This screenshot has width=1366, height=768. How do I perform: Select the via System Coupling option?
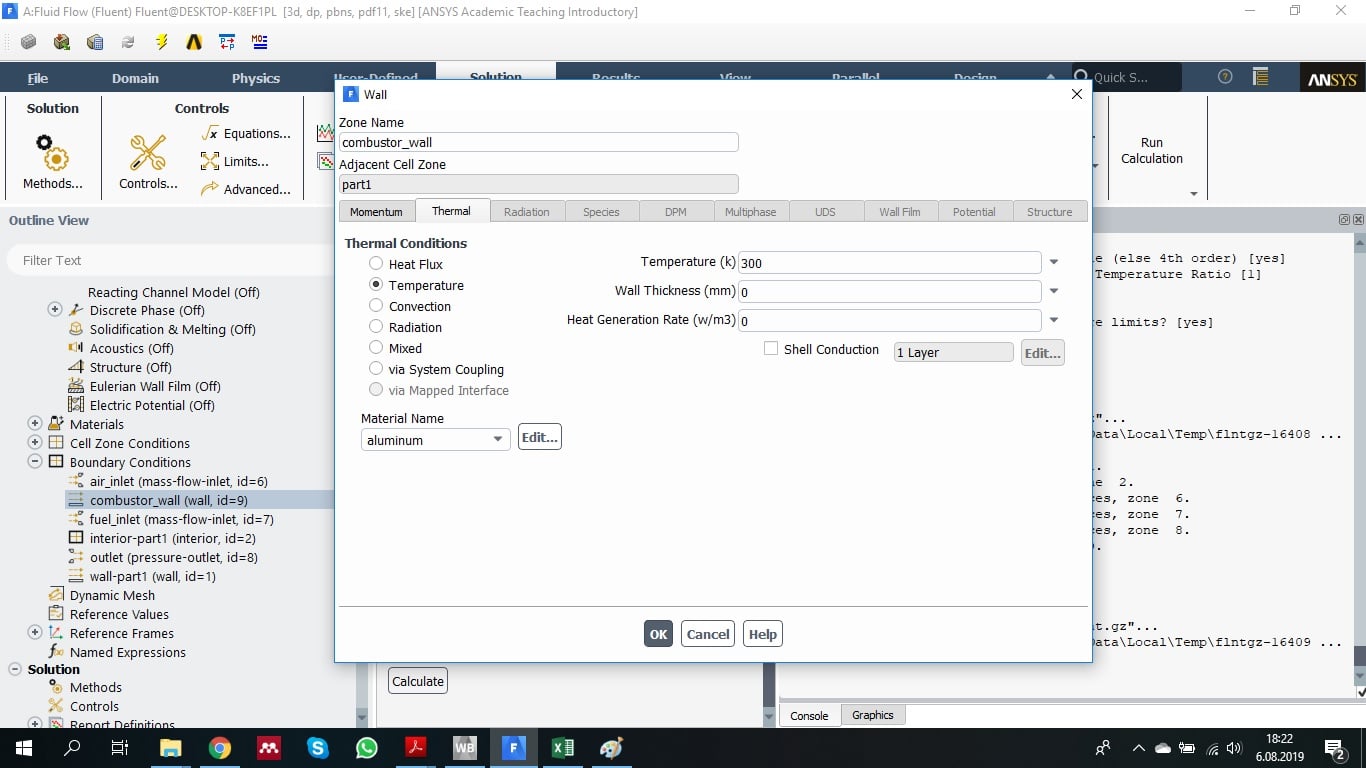point(376,369)
